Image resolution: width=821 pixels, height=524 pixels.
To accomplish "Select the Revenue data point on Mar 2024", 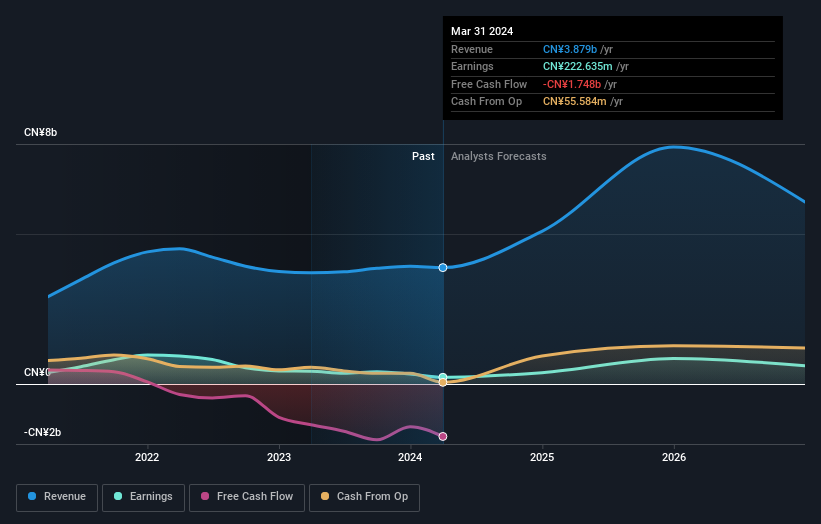I will (x=443, y=267).
